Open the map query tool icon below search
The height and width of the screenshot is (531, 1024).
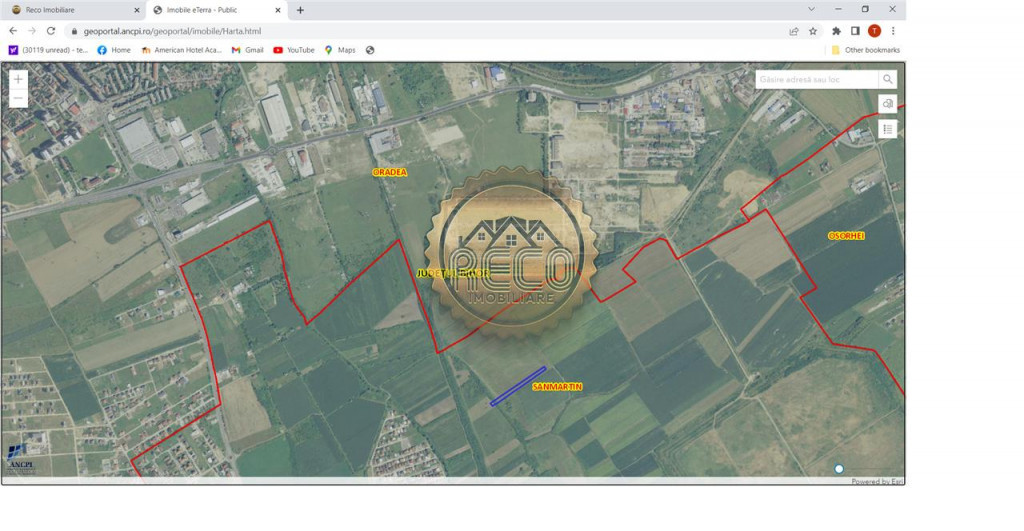(x=888, y=104)
